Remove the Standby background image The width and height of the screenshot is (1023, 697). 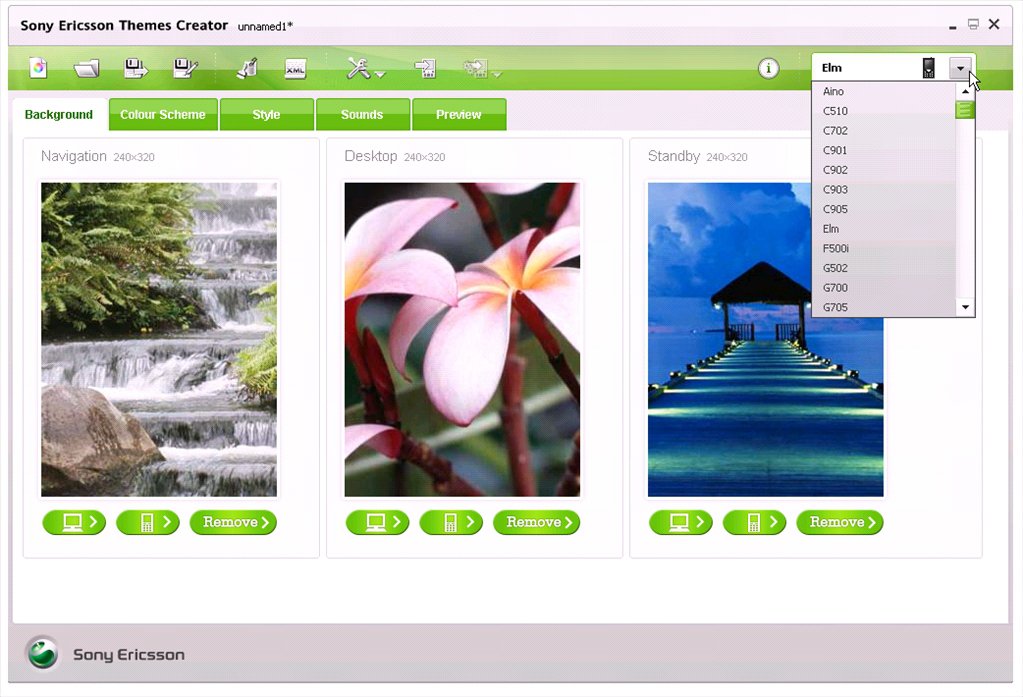pos(840,522)
